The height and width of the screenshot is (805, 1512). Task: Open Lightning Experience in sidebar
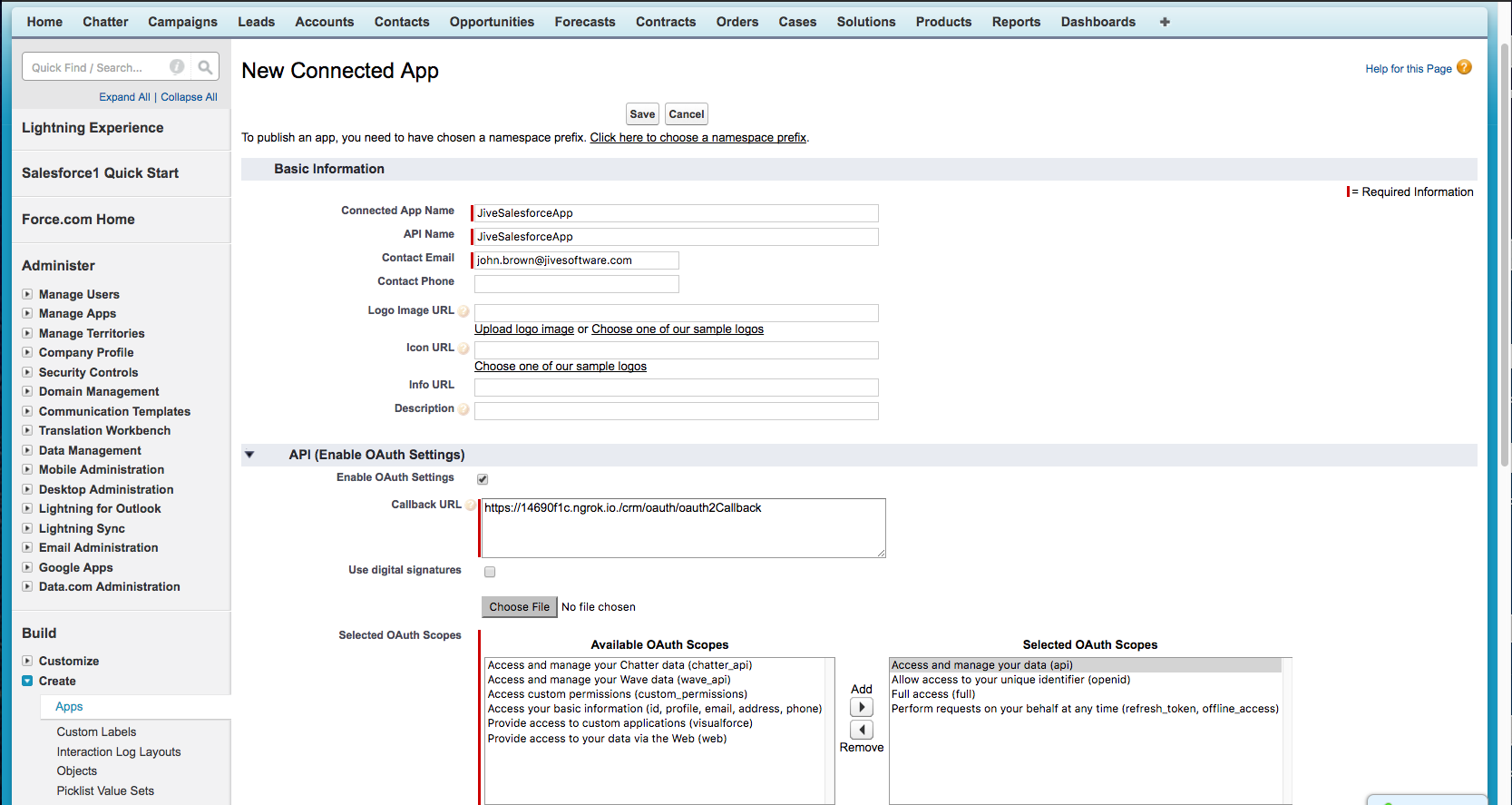(93, 128)
